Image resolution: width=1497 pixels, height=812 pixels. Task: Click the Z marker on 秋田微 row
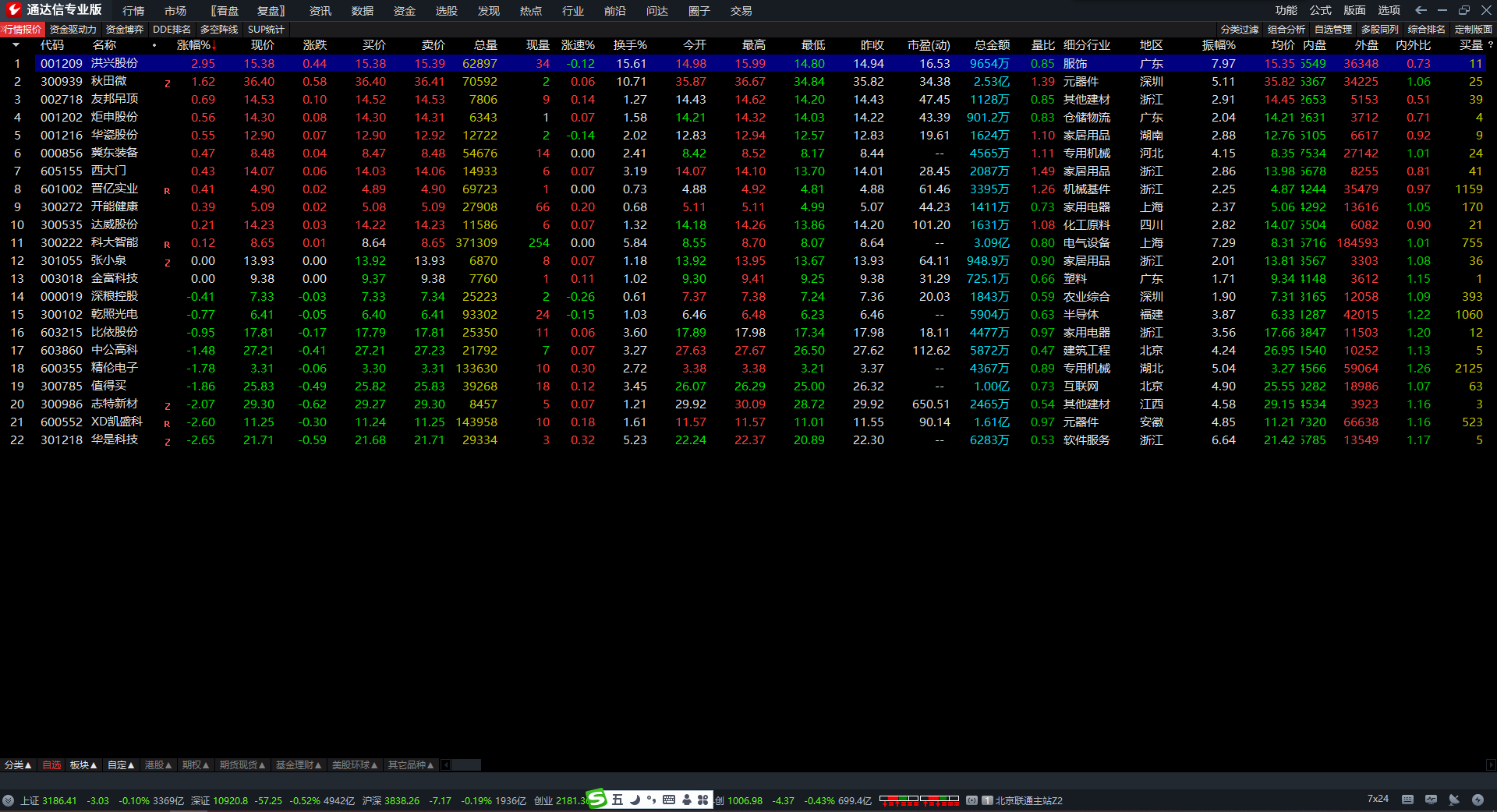pyautogui.click(x=167, y=83)
